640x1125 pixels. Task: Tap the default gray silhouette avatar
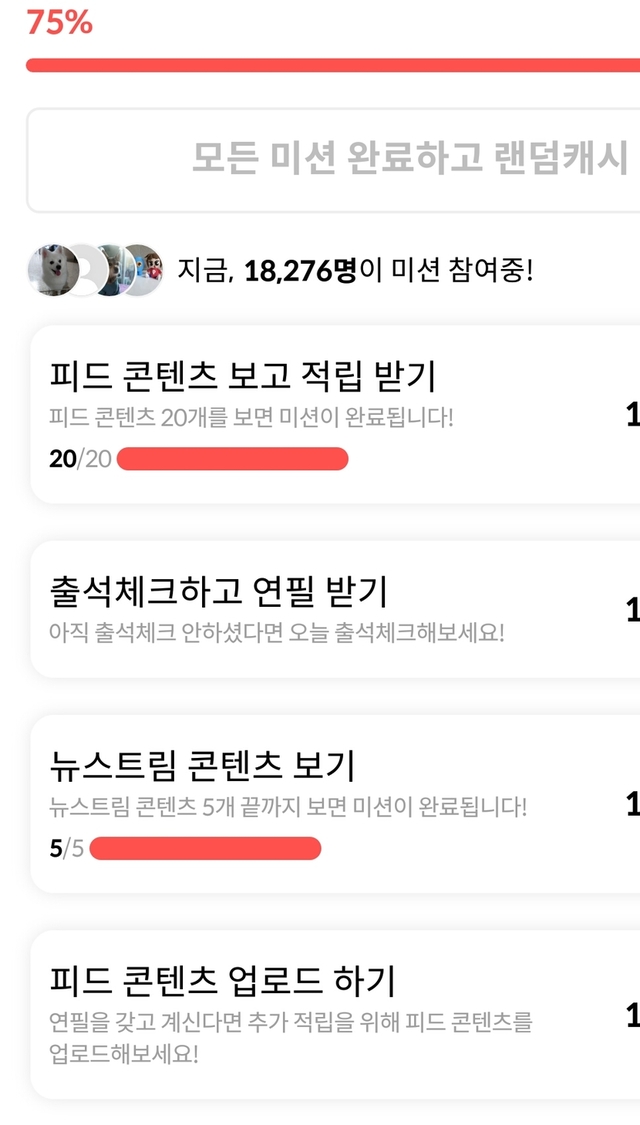[x=87, y=270]
